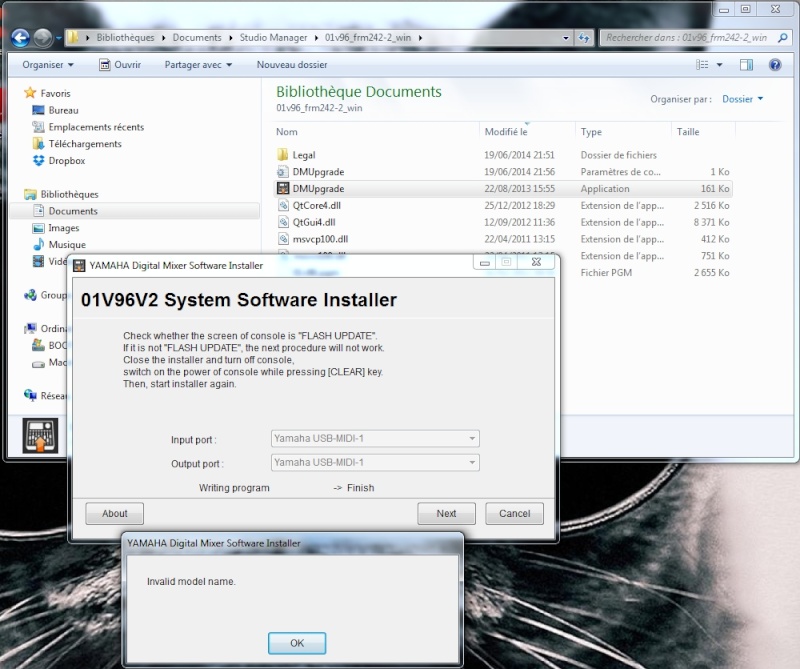800x669 pixels.
Task: Open the Organiser menu
Action: coord(48,65)
